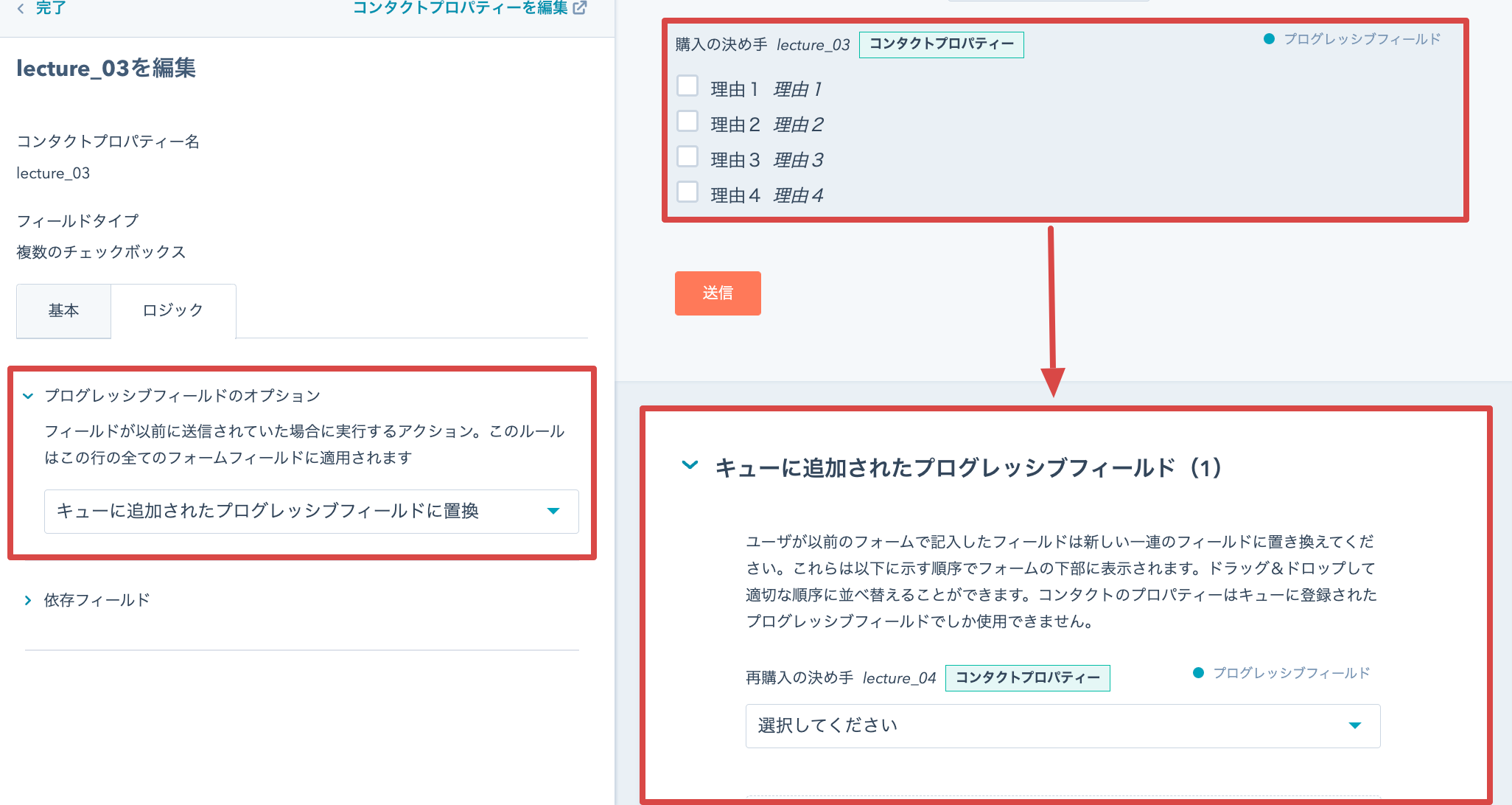Click the 購入の決め手 field label
Image resolution: width=1512 pixels, height=805 pixels.
pos(721,45)
